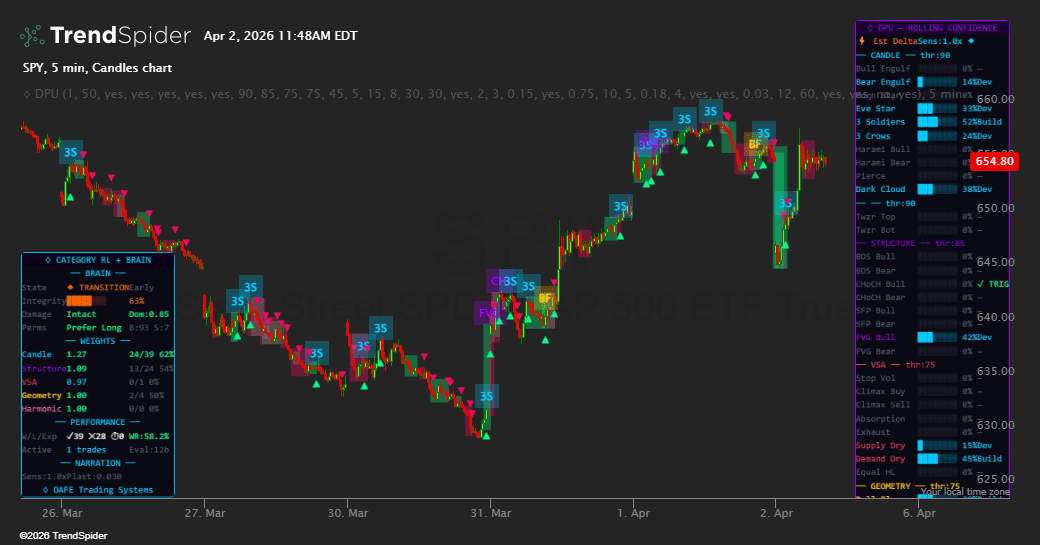Click the Demand Dry 45%Build value
Image resolution: width=1040 pixels, height=545 pixels.
982,459
